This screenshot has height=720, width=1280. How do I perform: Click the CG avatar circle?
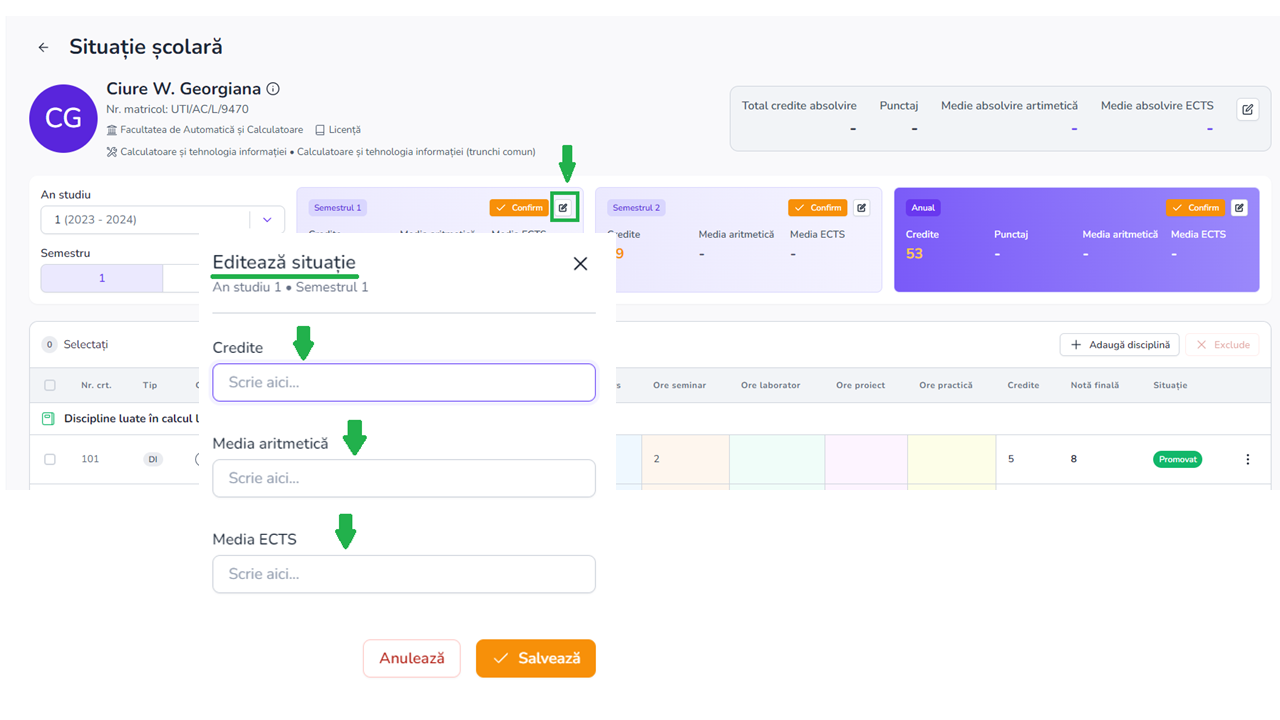[63, 118]
